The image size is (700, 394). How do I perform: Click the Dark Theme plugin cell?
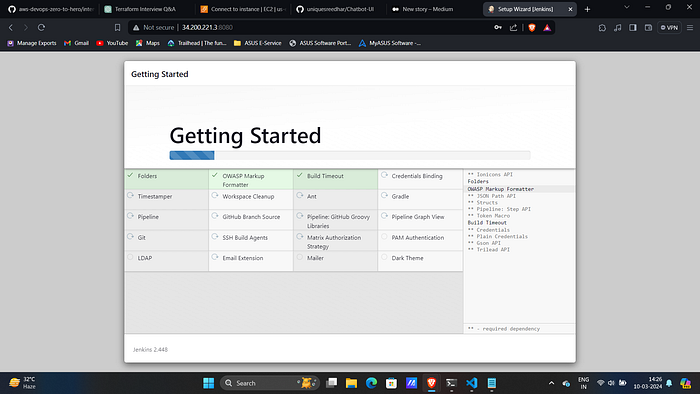pyautogui.click(x=420, y=261)
